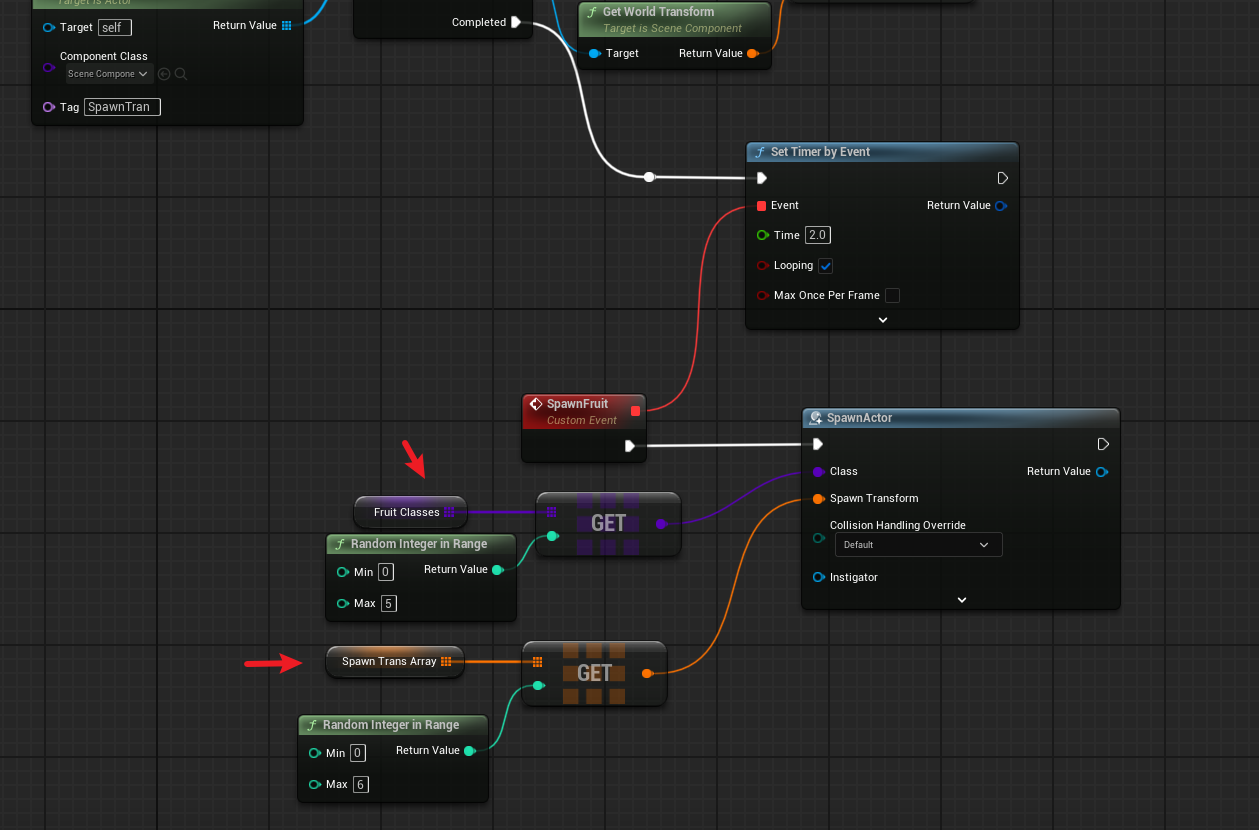Click the index pin of the orange GET node
Screen dimensions: 1259x830
(538, 686)
